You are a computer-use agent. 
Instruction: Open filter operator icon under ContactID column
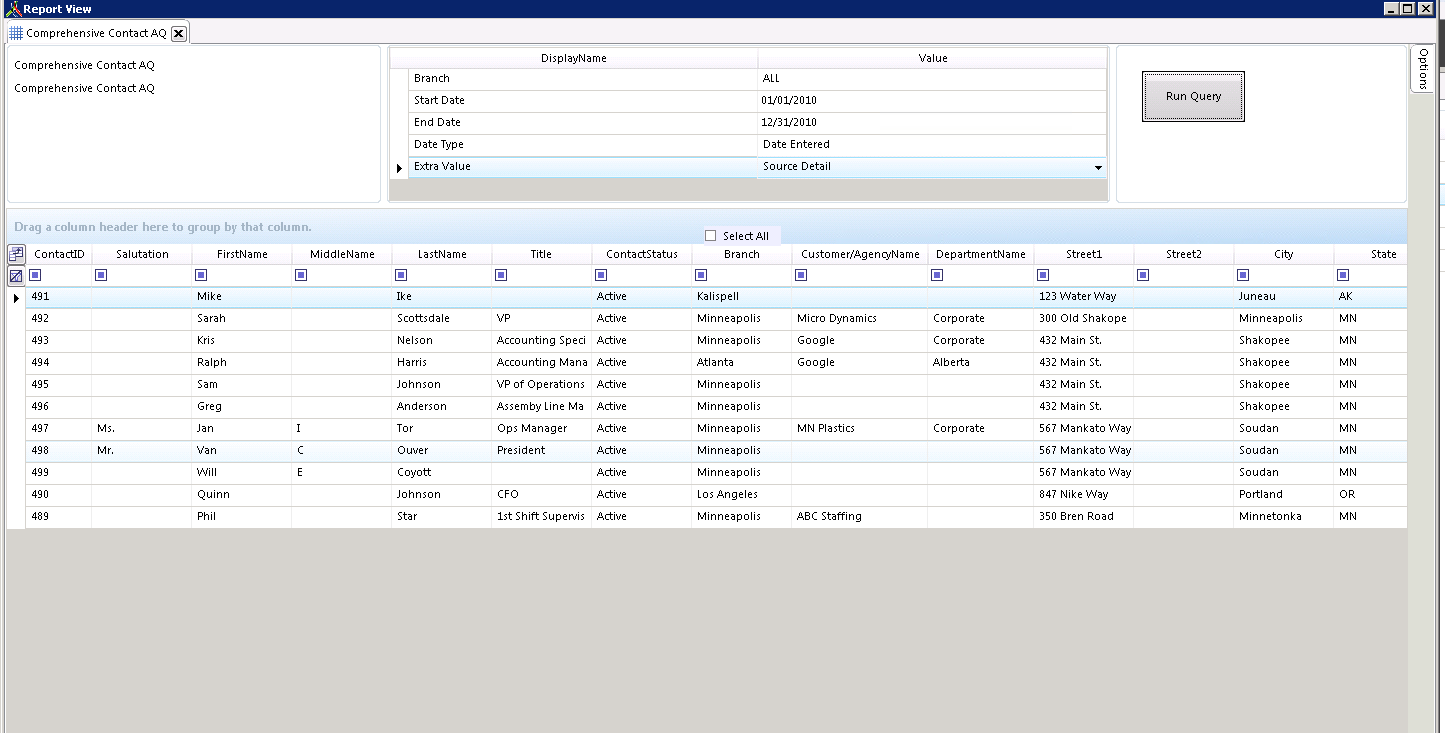click(x=35, y=275)
